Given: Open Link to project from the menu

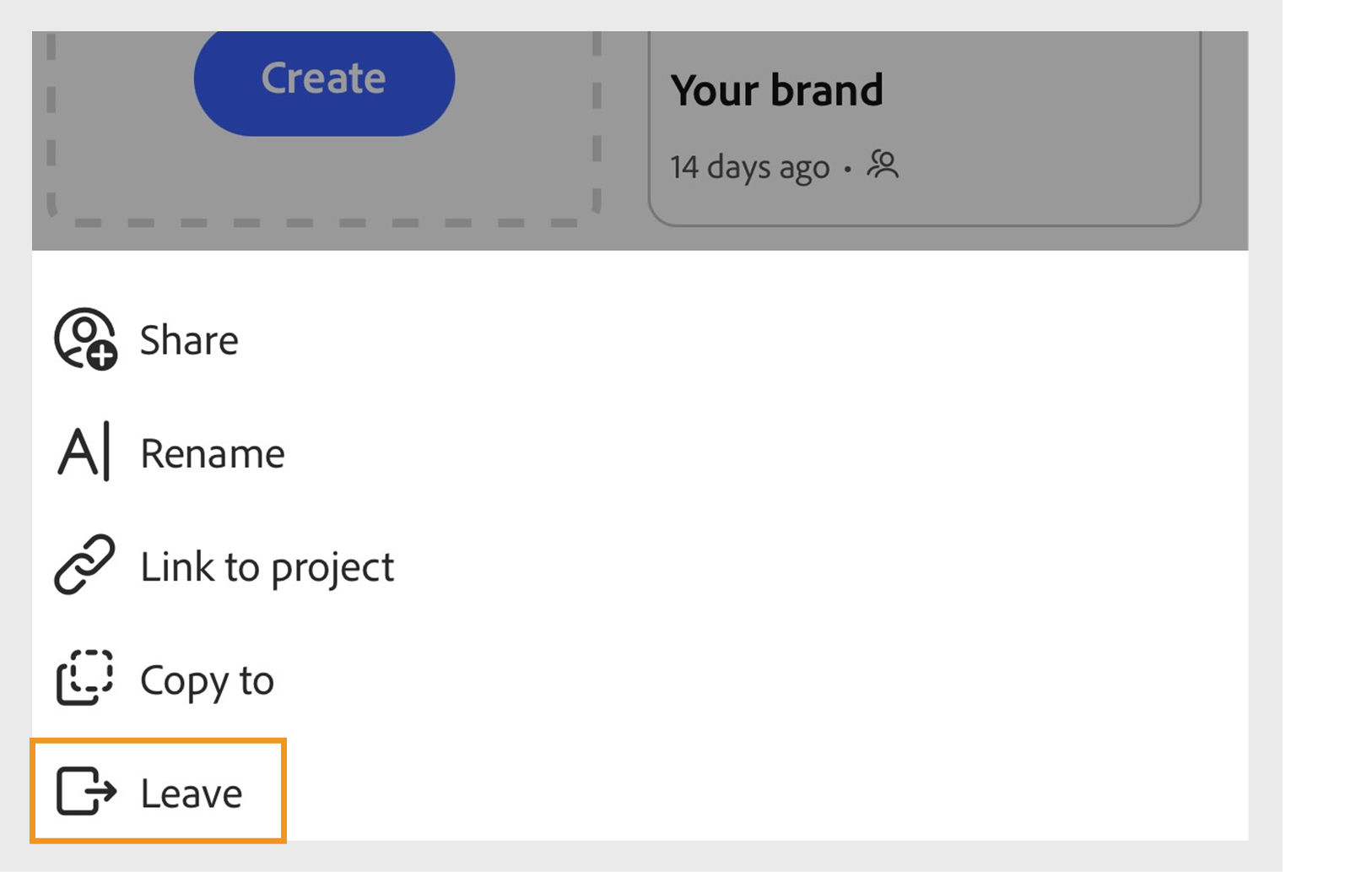Looking at the screenshot, I should click(x=266, y=566).
